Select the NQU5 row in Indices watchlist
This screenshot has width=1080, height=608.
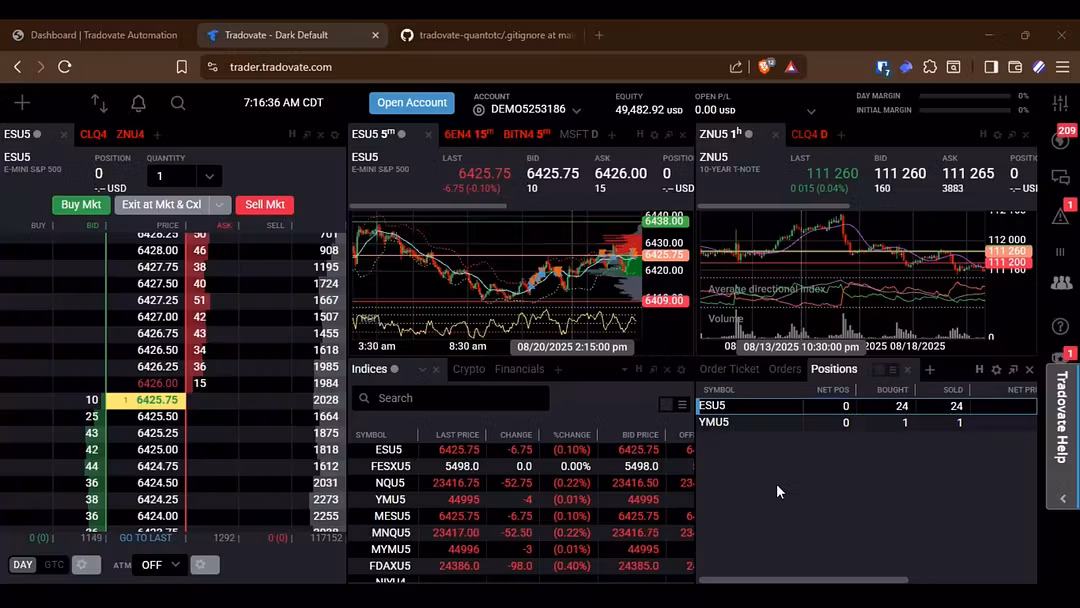tap(521, 483)
